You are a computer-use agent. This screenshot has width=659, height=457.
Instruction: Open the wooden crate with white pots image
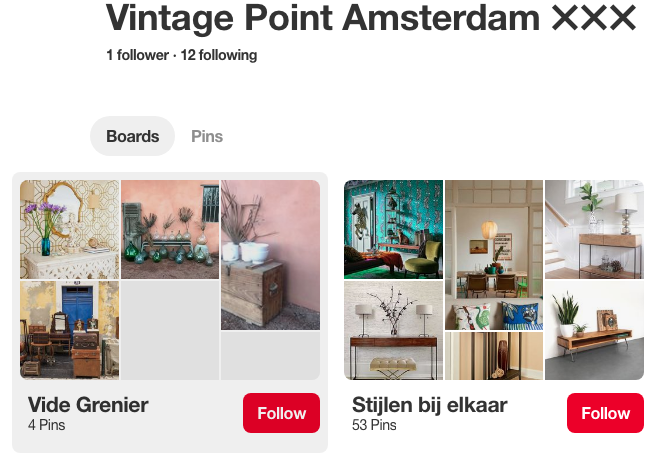[x=270, y=254]
